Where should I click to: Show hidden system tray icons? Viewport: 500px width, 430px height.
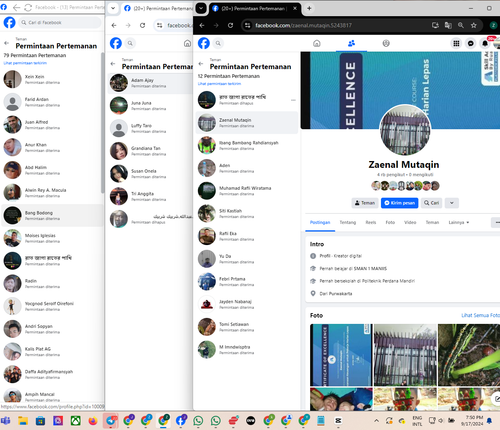(376, 421)
